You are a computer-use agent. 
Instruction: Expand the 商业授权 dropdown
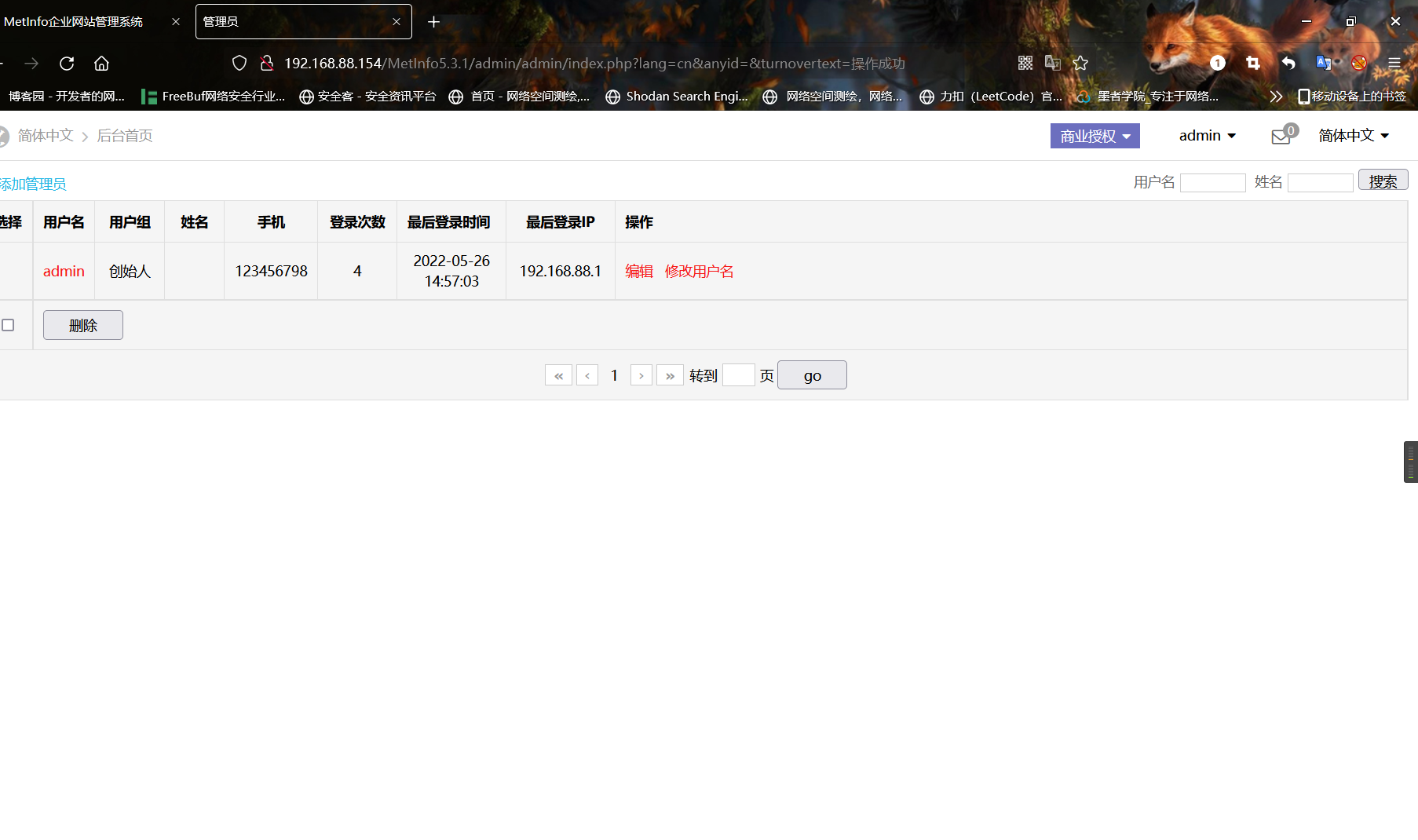point(1095,136)
